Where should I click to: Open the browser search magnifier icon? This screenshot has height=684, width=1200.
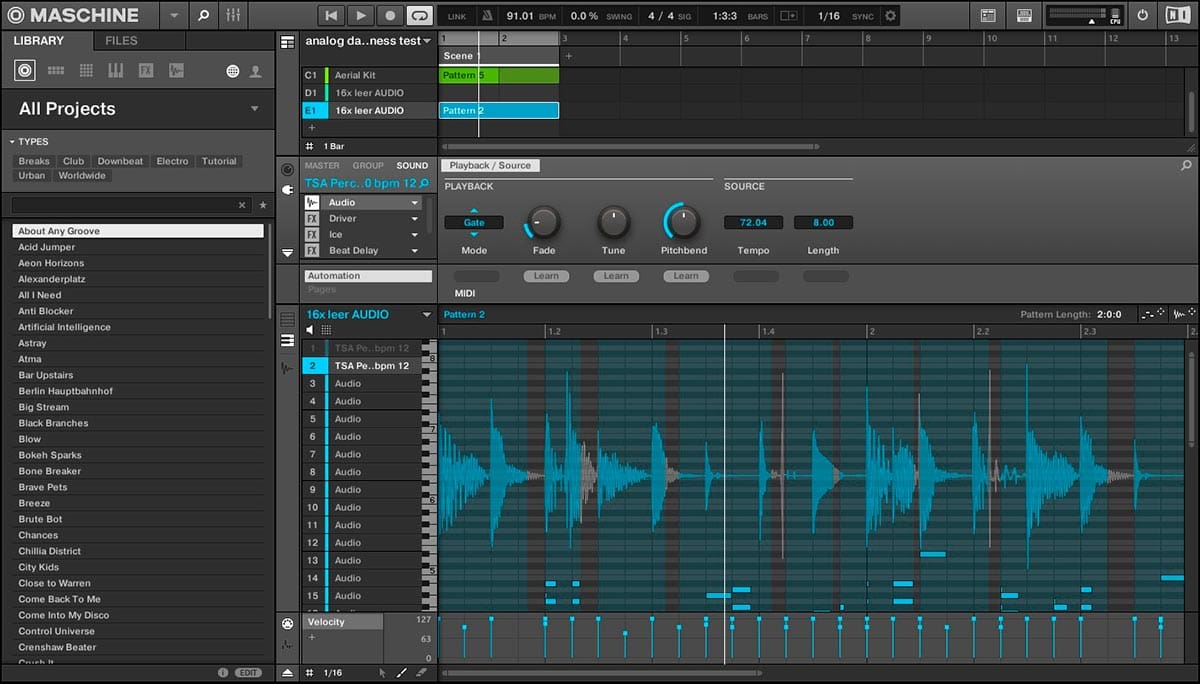point(203,15)
